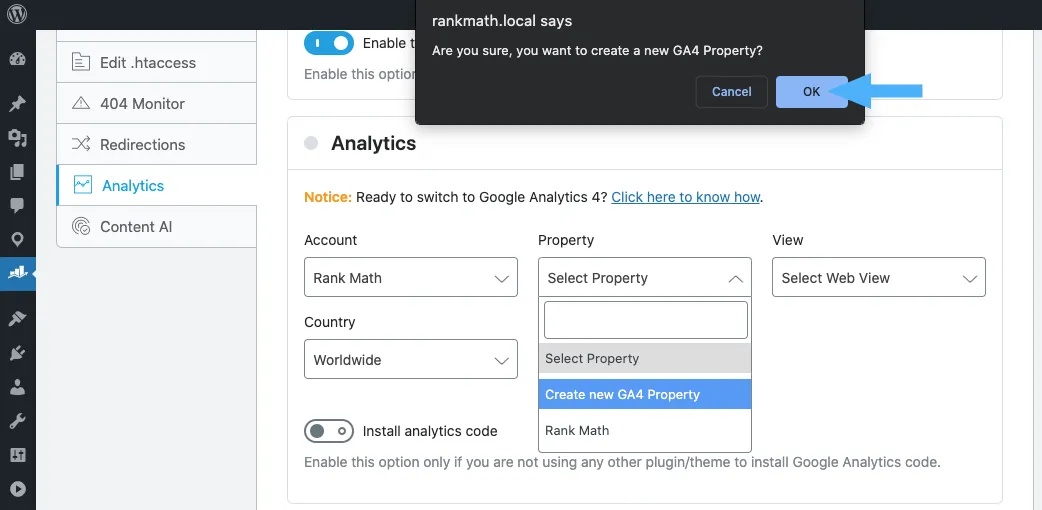Viewport: 1042px width, 510px height.
Task: Open the Country Worldwide dropdown
Action: pyautogui.click(x=411, y=359)
